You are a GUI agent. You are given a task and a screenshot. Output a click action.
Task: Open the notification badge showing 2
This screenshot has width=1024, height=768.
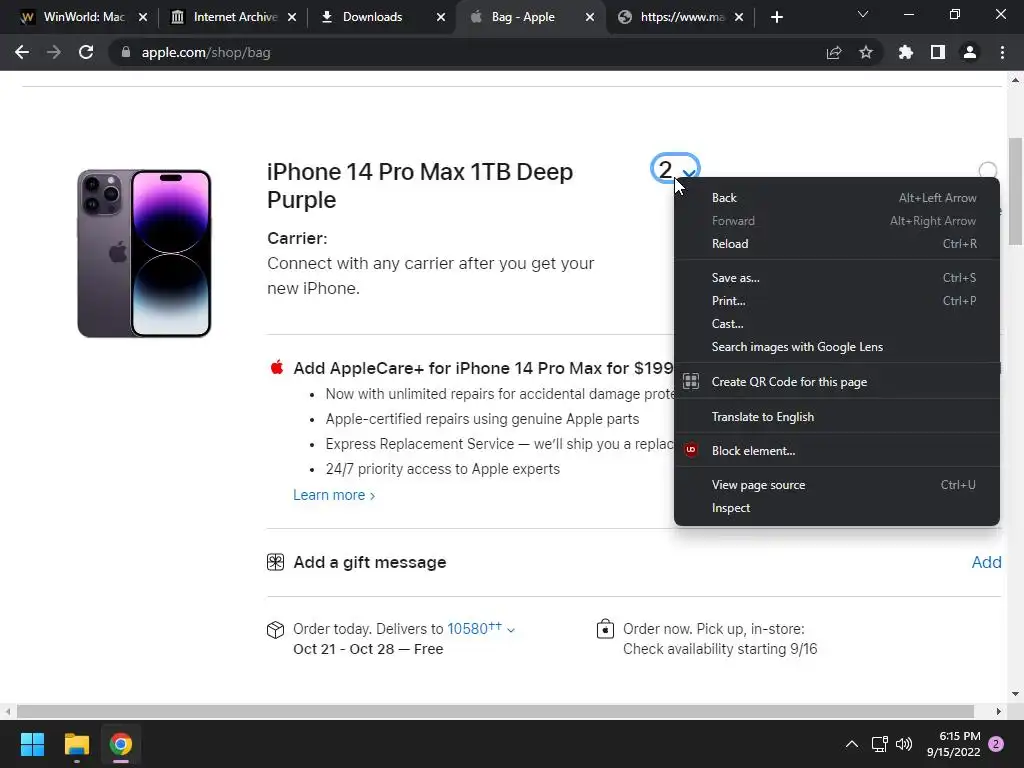tap(996, 744)
